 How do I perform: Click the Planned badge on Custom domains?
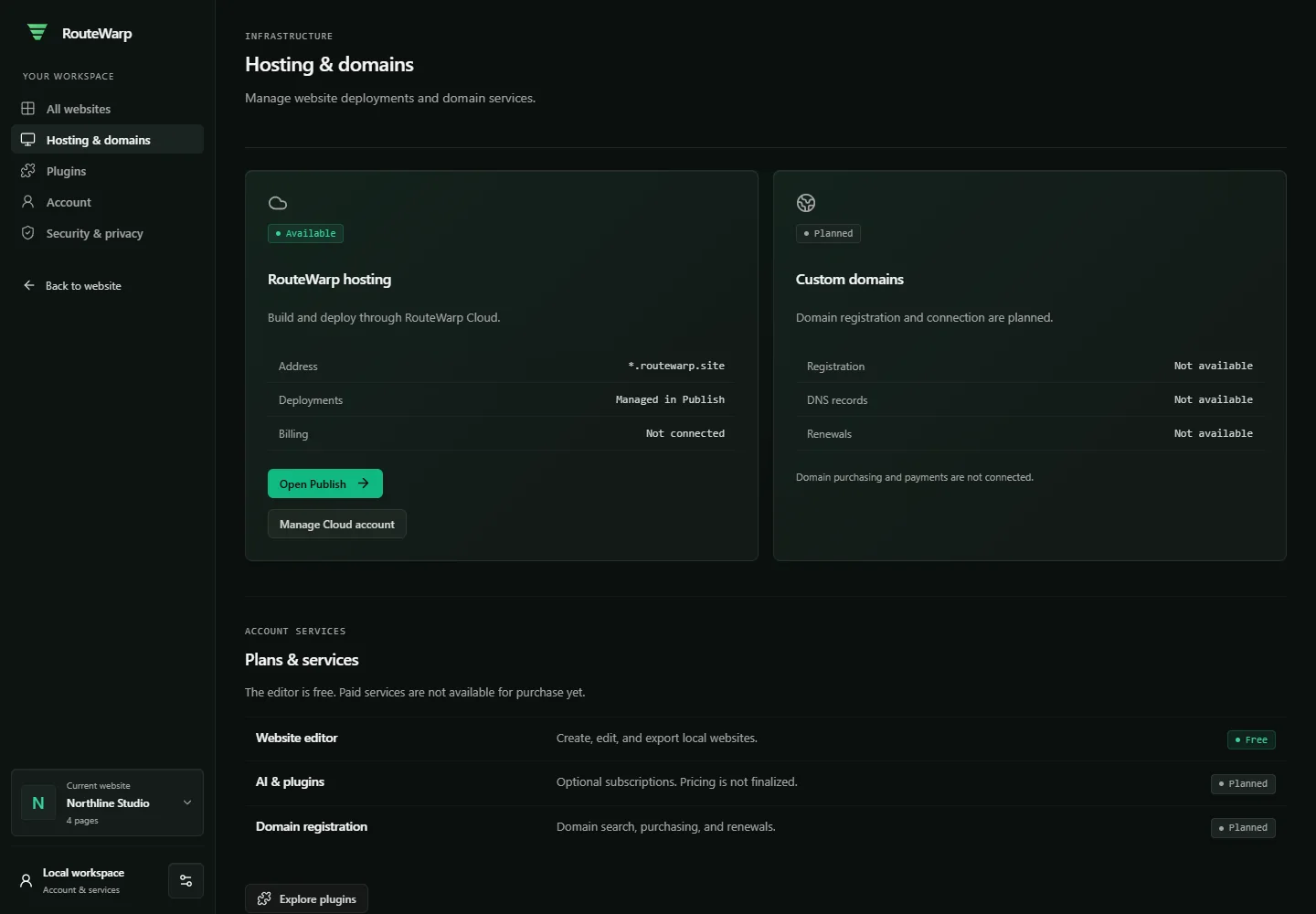pos(828,233)
